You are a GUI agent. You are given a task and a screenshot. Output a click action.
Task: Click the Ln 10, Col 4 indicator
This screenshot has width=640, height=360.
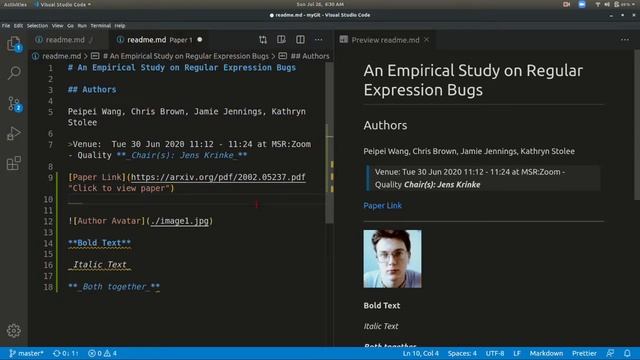420,353
